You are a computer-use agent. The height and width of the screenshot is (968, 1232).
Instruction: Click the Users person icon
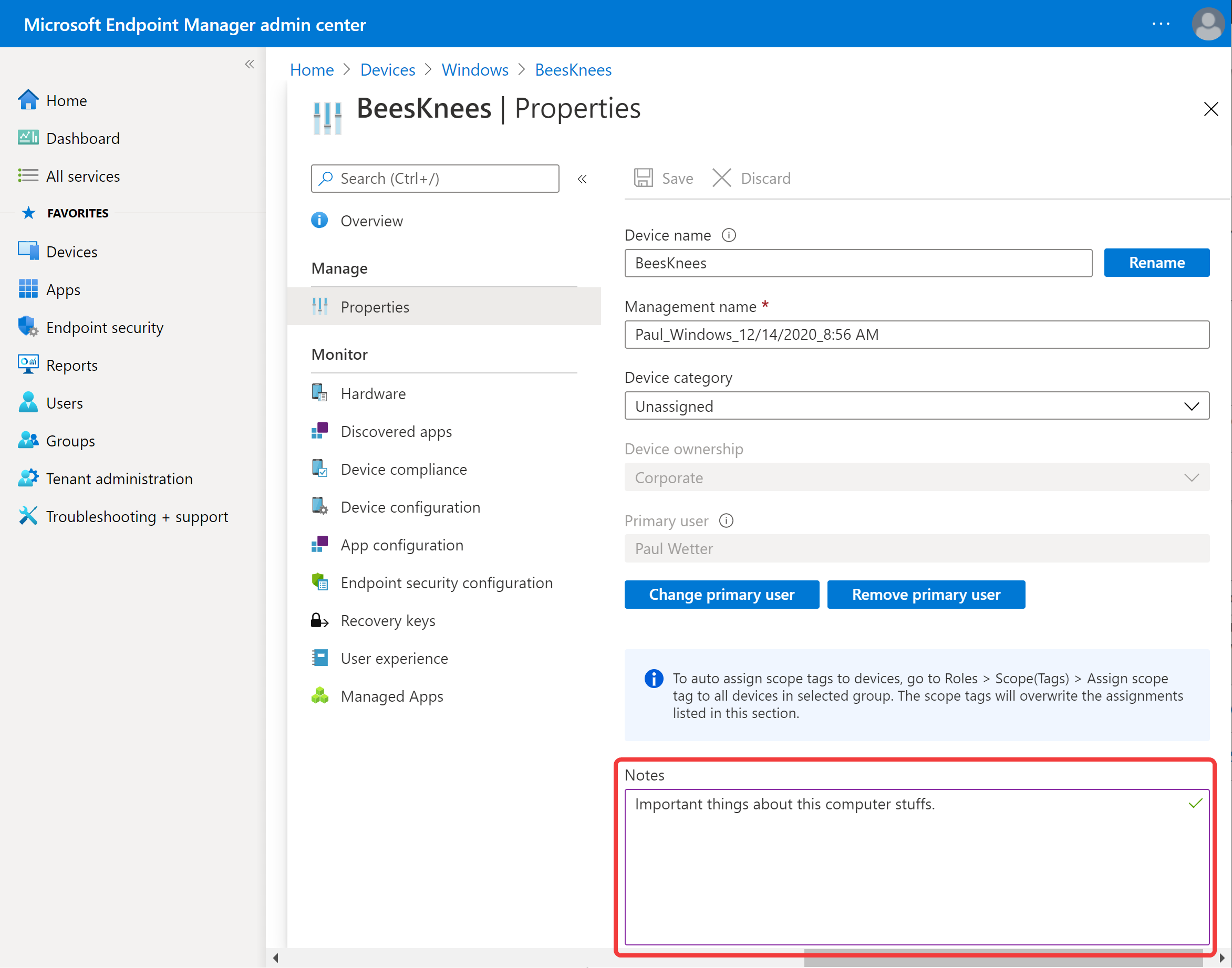point(28,402)
